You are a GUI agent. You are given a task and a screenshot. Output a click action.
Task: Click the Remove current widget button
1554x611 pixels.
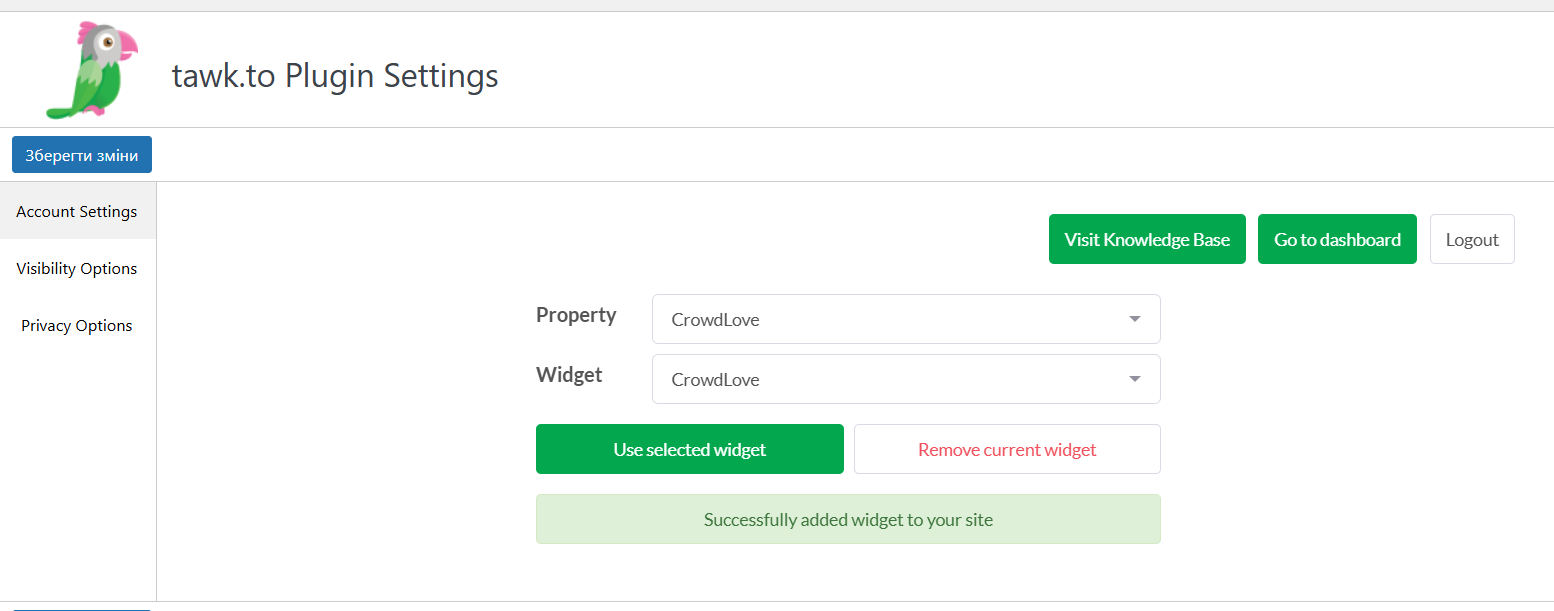pyautogui.click(x=1007, y=449)
